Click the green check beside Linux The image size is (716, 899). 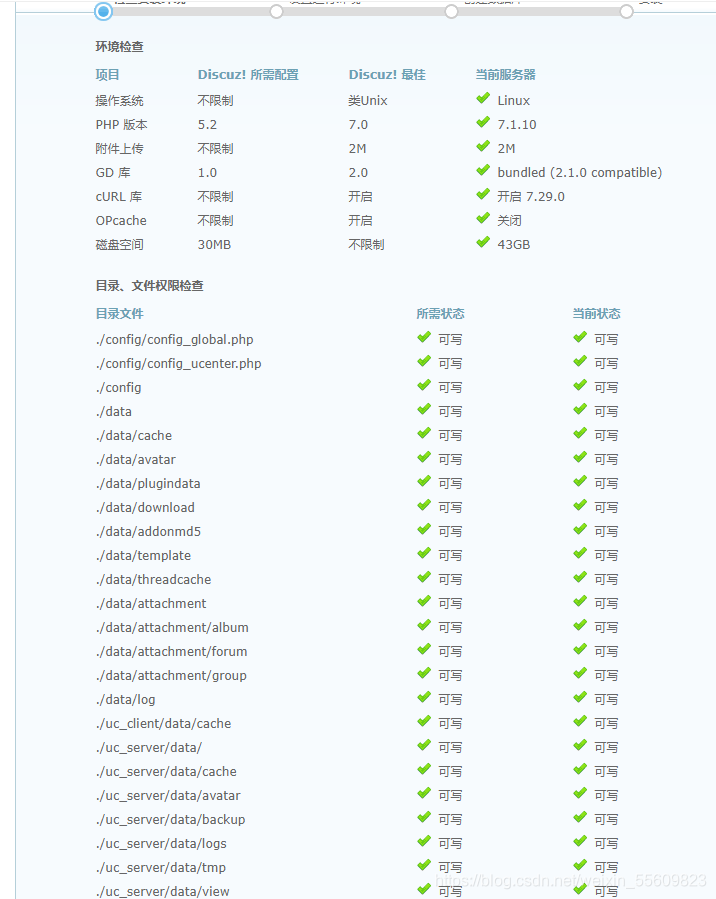[x=483, y=99]
